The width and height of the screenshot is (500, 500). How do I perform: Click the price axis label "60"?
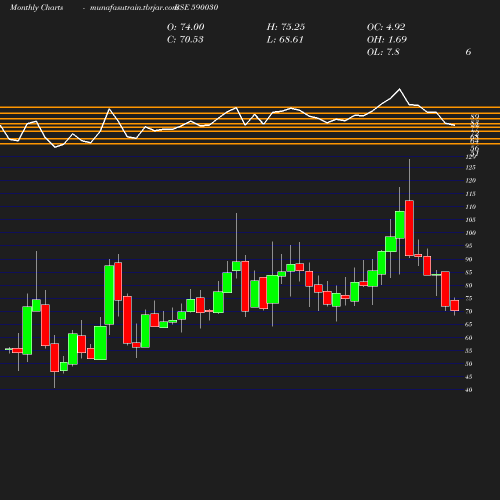click(x=469, y=338)
